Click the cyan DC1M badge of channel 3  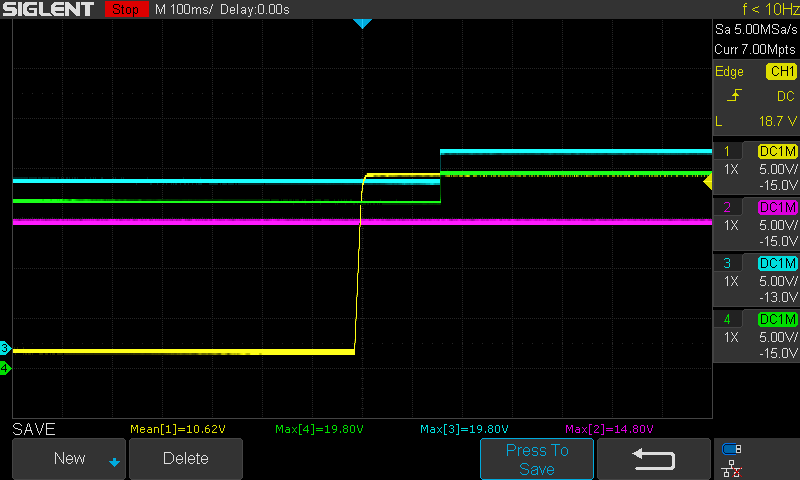(778, 263)
